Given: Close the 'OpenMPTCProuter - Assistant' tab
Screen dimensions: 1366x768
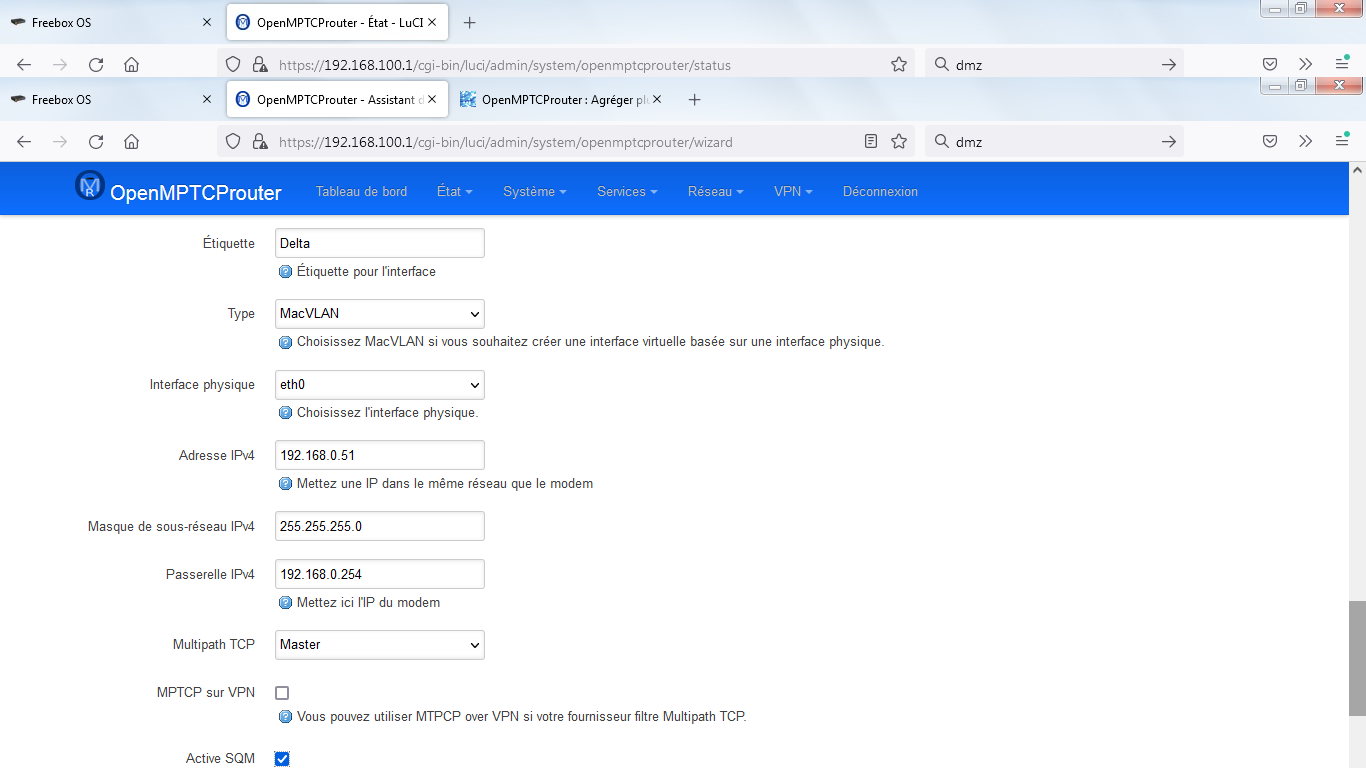Looking at the screenshot, I should point(432,100).
